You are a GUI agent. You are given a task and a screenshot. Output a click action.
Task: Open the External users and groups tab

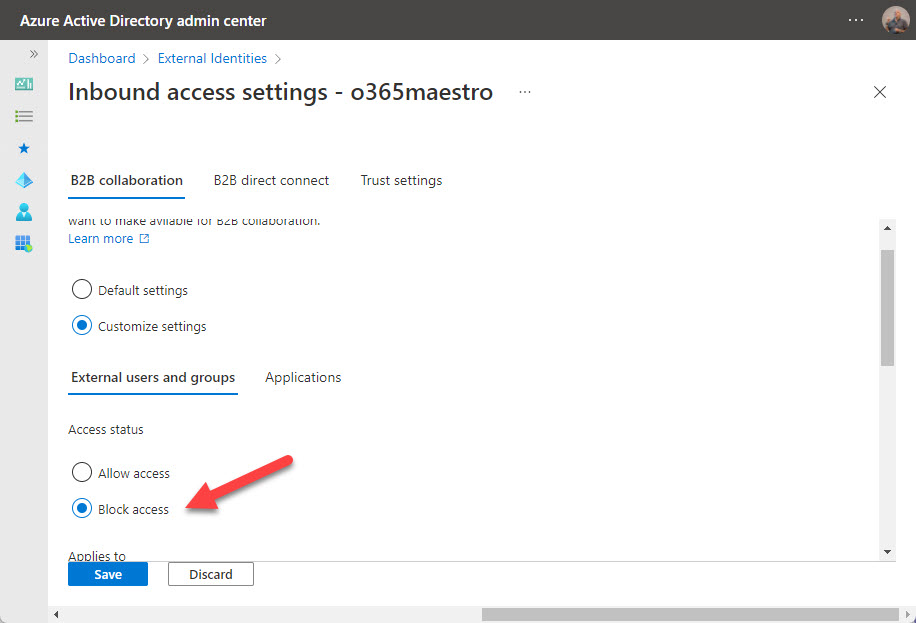pyautogui.click(x=153, y=378)
